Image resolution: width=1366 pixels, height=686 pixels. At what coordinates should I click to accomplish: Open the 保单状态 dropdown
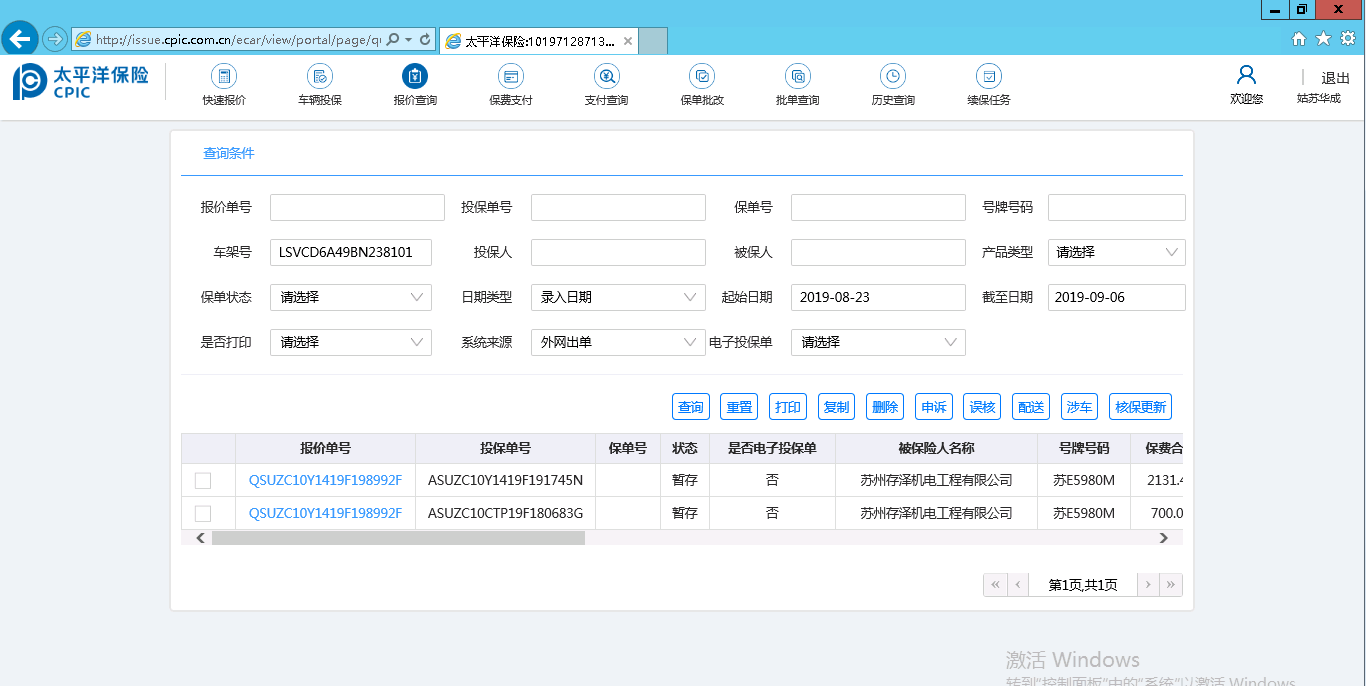coord(350,298)
